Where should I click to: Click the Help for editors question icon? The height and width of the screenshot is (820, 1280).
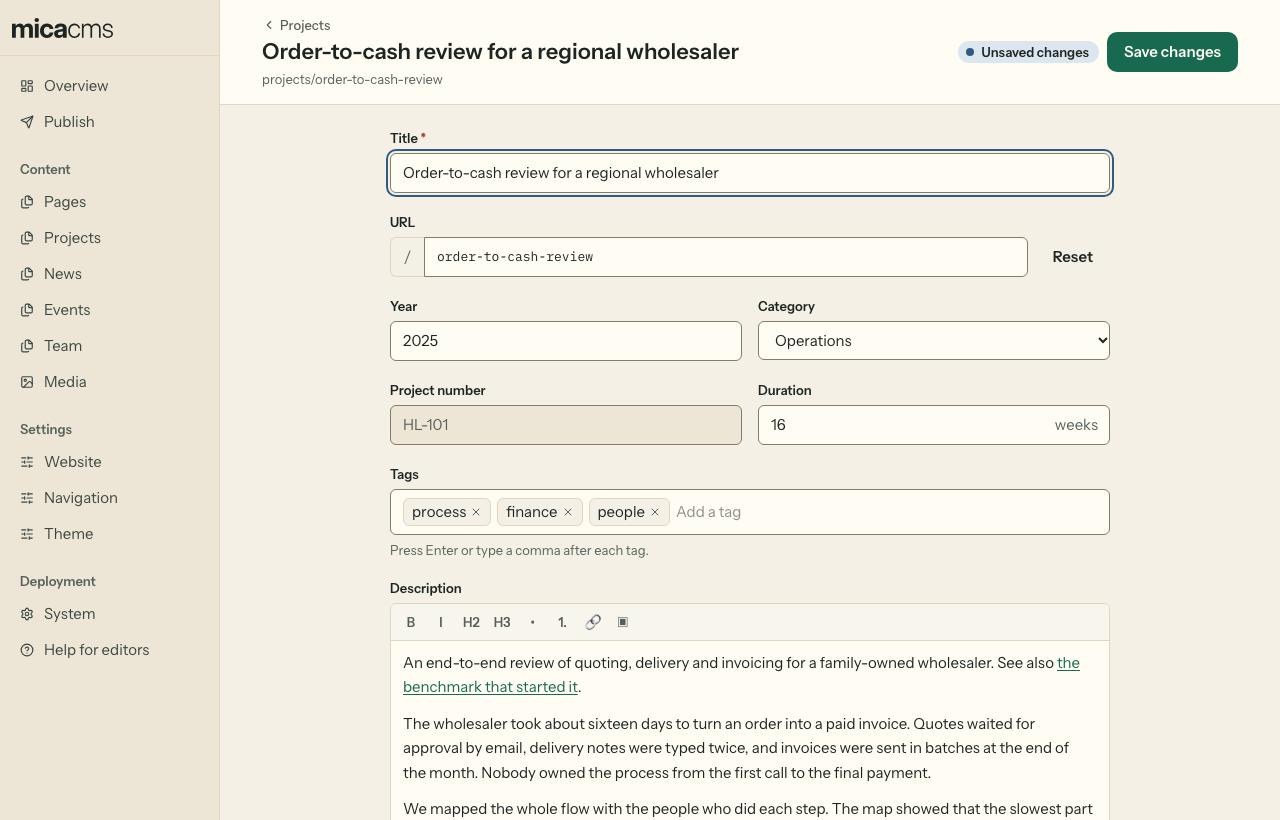[27, 650]
